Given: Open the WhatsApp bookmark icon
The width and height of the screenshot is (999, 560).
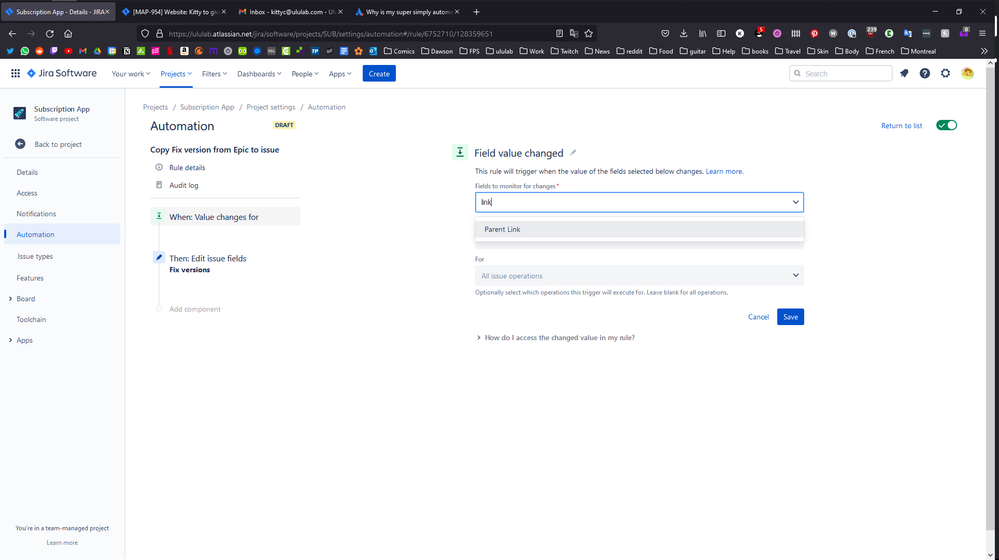Looking at the screenshot, I should pyautogui.click(x=24, y=51).
